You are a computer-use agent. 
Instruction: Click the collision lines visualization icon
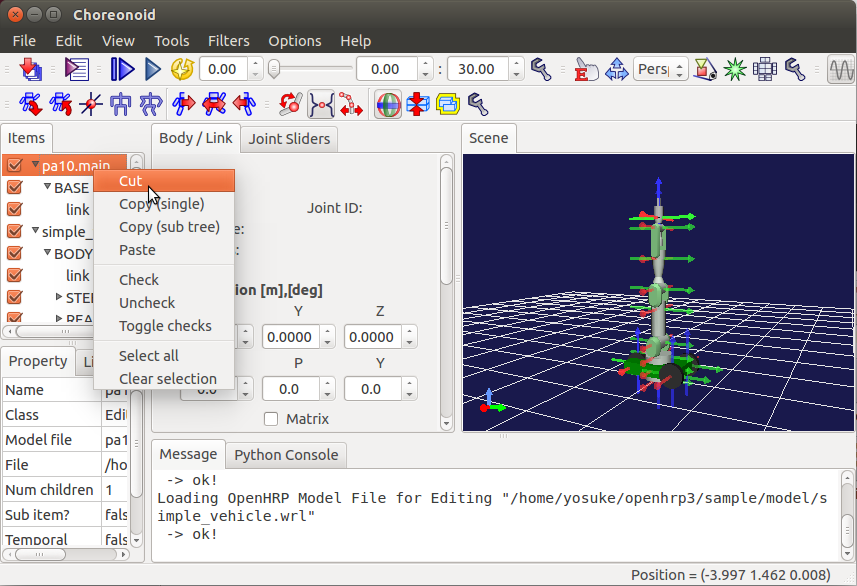coord(705,69)
